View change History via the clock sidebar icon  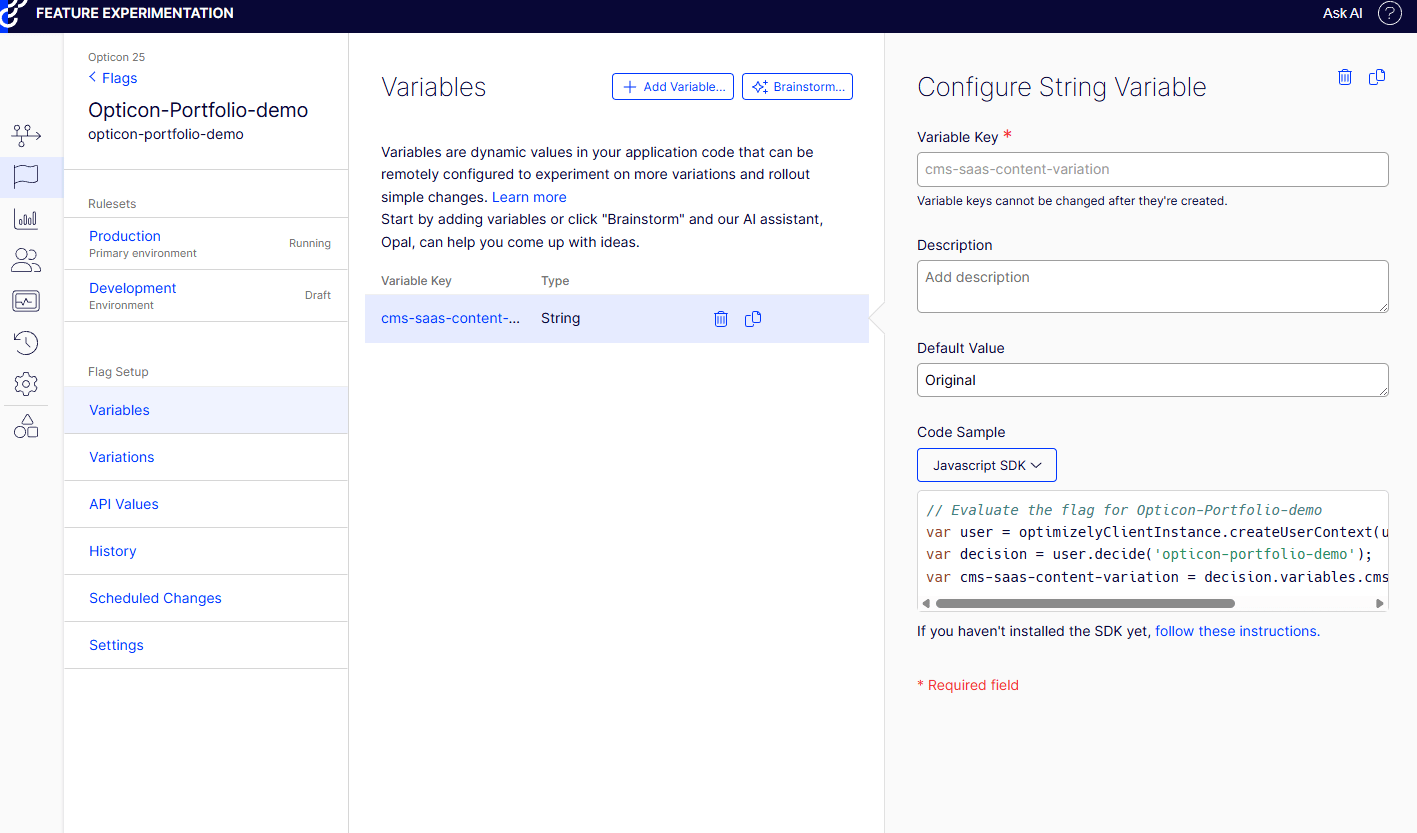26,342
